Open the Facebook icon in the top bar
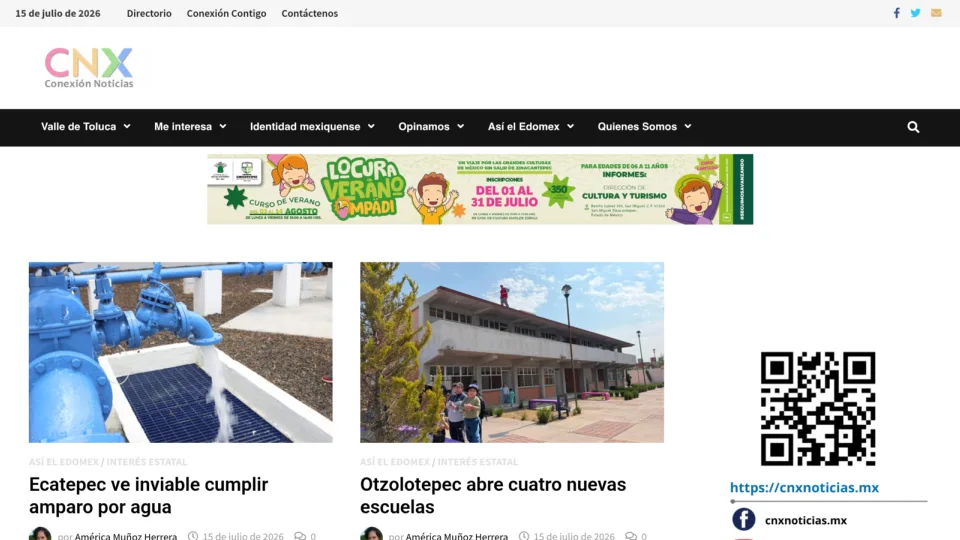Screen dimensions: 960x540 [x=896, y=13]
